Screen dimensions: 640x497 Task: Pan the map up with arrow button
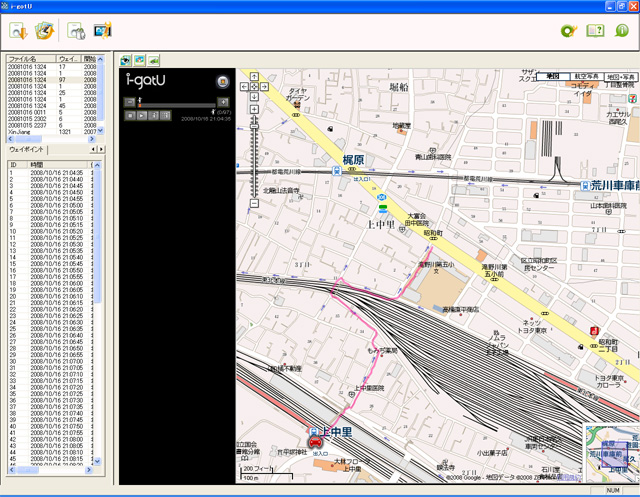[254, 76]
